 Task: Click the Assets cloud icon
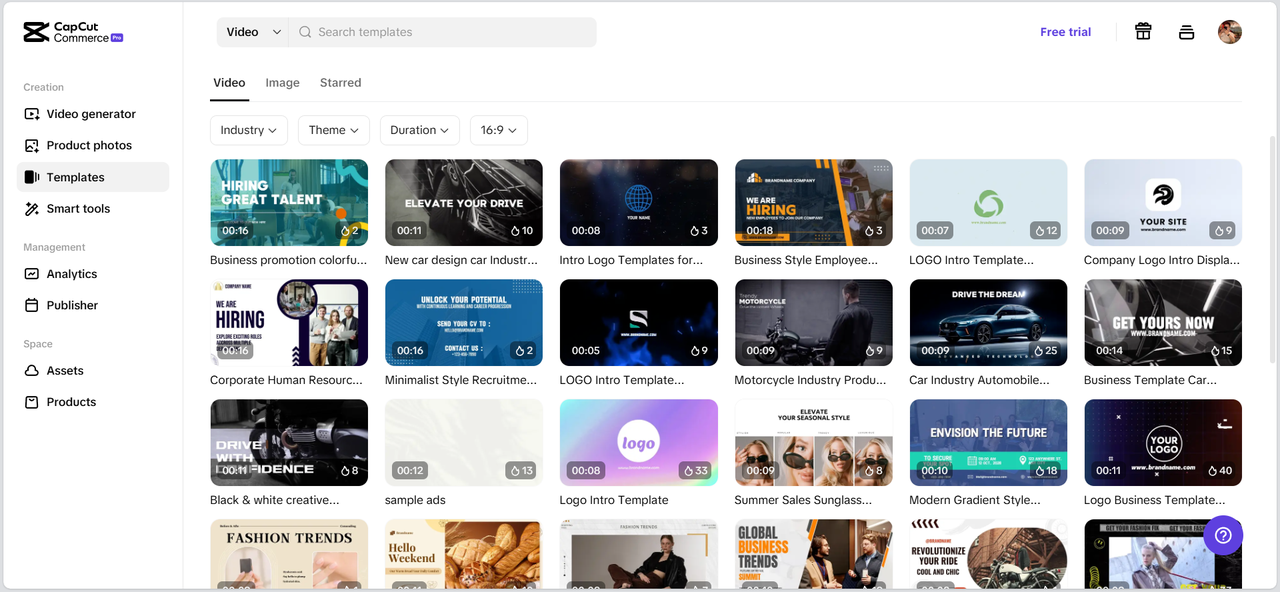pos(32,370)
